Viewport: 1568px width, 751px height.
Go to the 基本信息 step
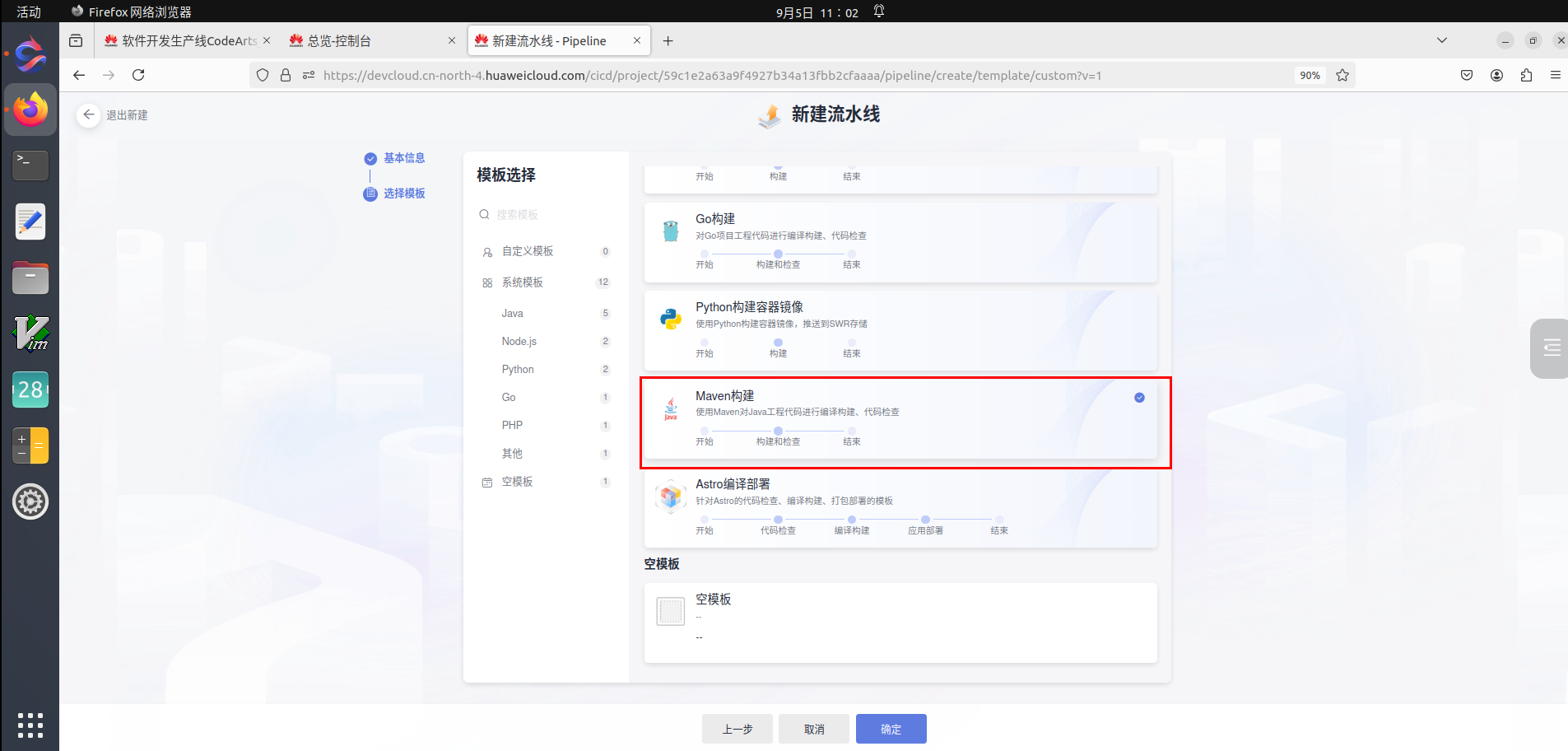pyautogui.click(x=404, y=158)
